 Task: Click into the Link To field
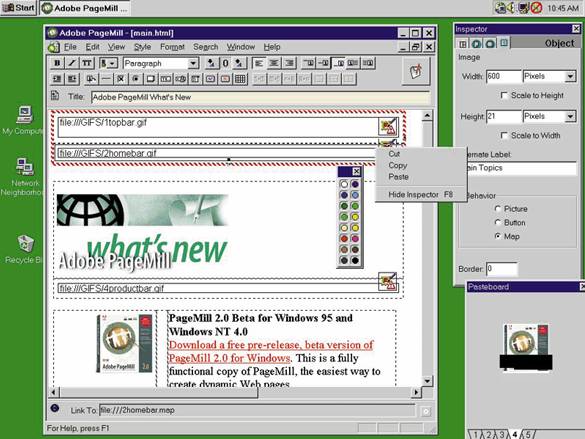pyautogui.click(x=257, y=410)
